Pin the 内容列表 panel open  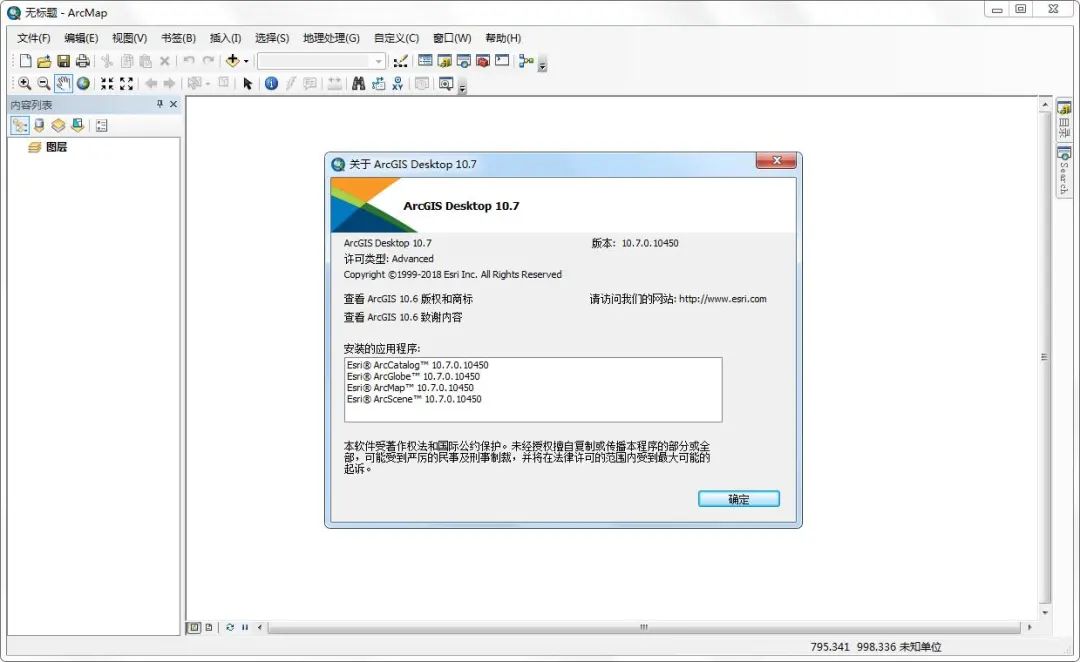[160, 104]
